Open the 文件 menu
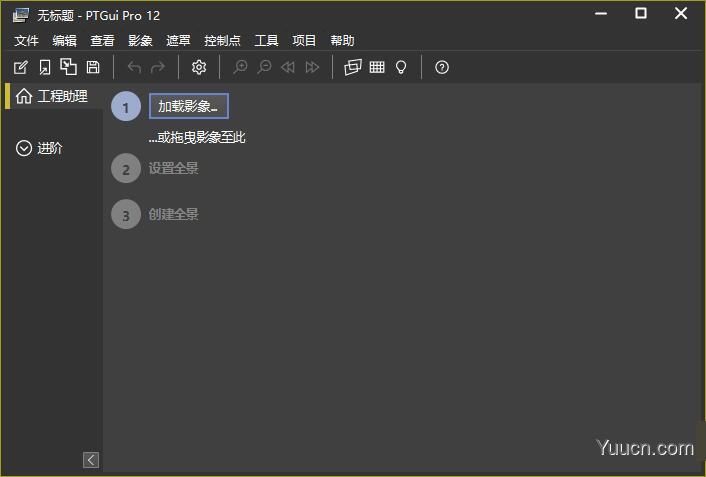The image size is (706, 477). [x=26, y=41]
